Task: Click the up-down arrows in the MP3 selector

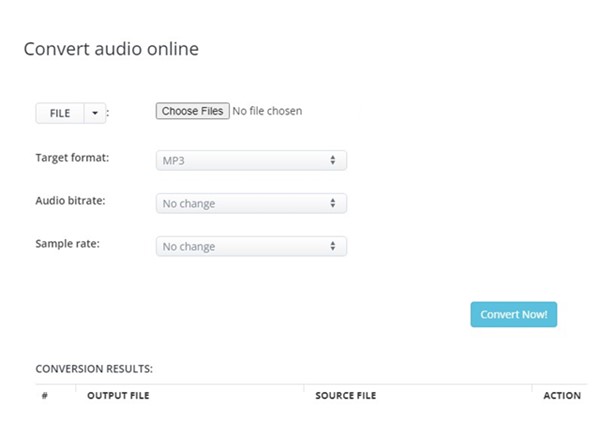Action: pyautogui.click(x=333, y=160)
